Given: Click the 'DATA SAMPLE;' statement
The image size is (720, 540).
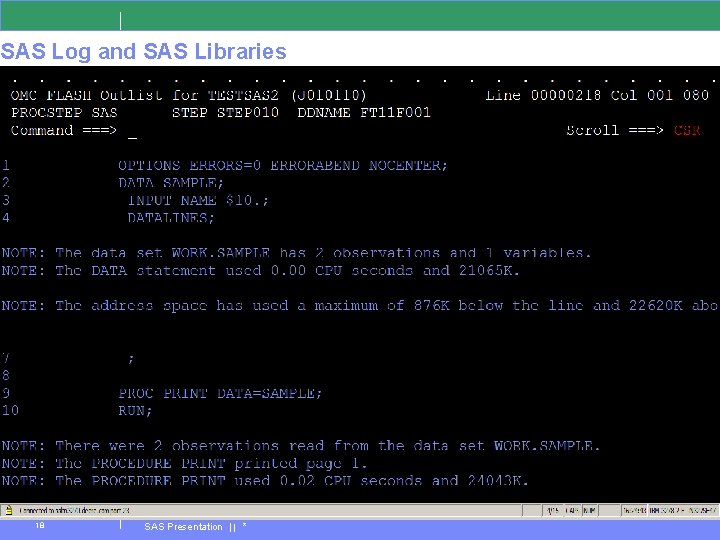Looking at the screenshot, I should point(170,183).
